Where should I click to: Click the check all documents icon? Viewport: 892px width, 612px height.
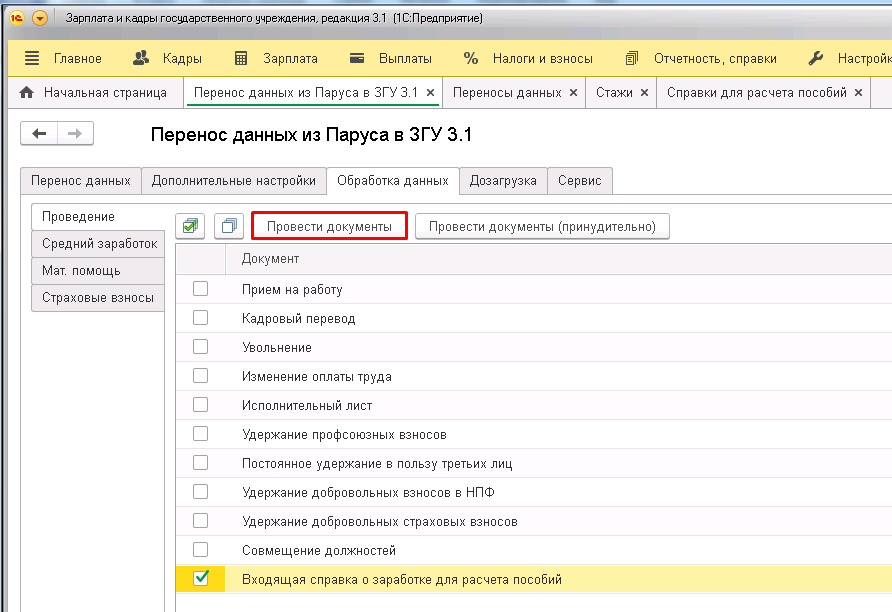pos(190,227)
